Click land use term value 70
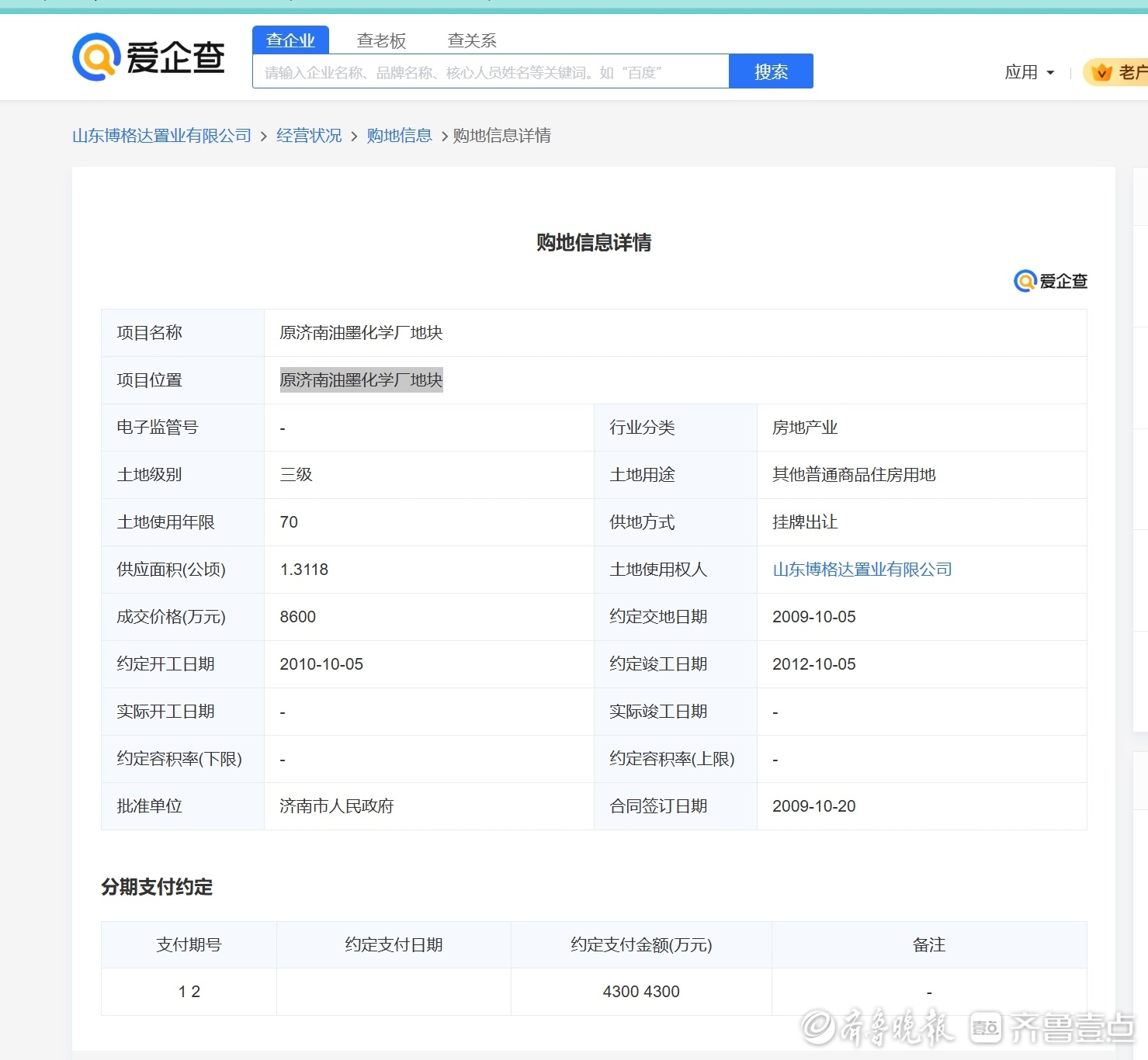The image size is (1148, 1060). tap(289, 522)
